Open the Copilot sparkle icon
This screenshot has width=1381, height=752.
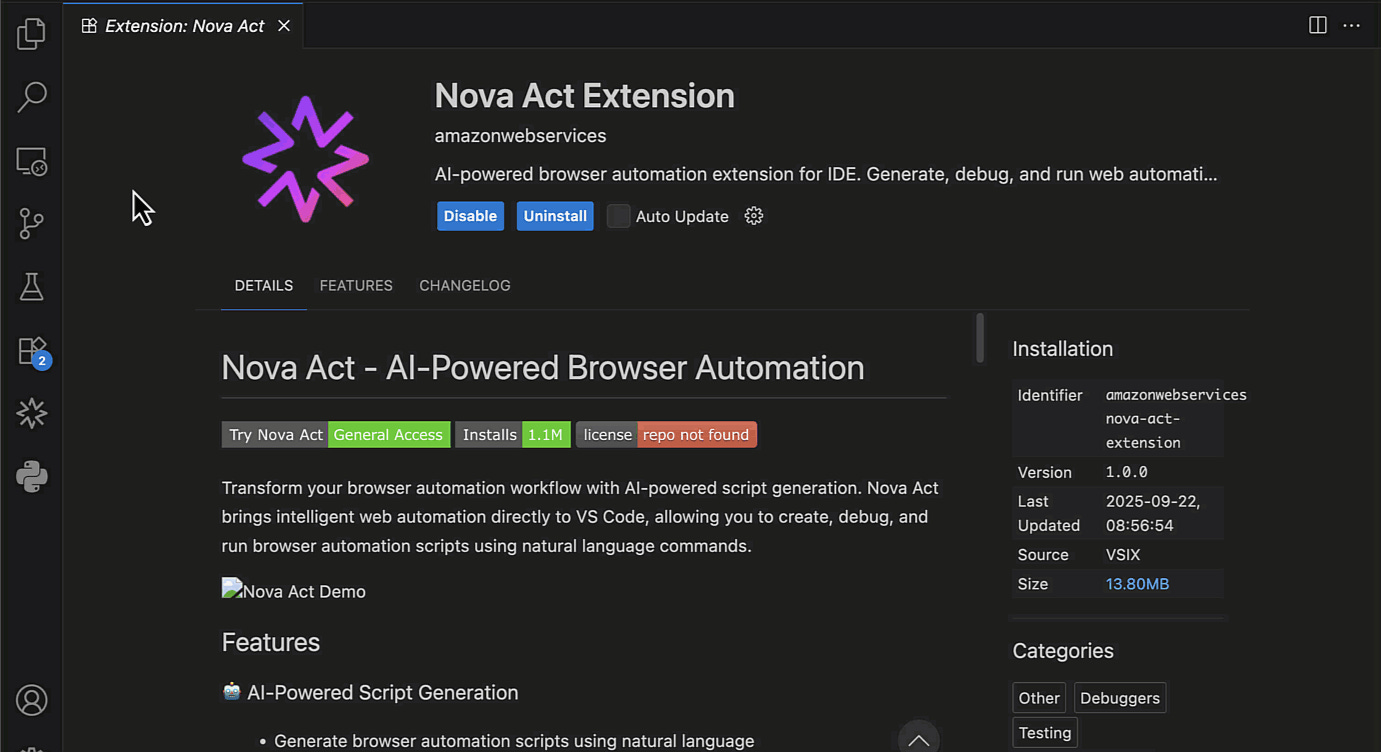(x=31, y=413)
